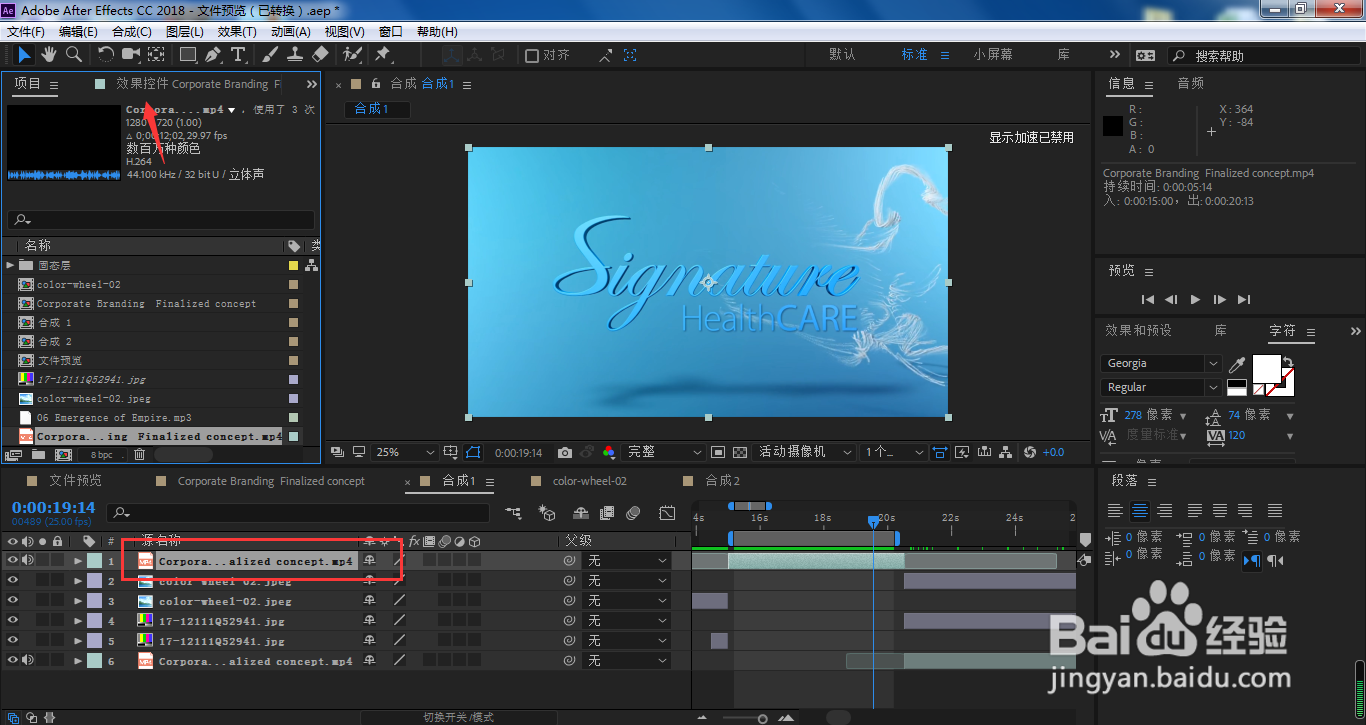Viewport: 1366px width, 725px height.
Task: Open the 动画(A) menu
Action: 291,32
